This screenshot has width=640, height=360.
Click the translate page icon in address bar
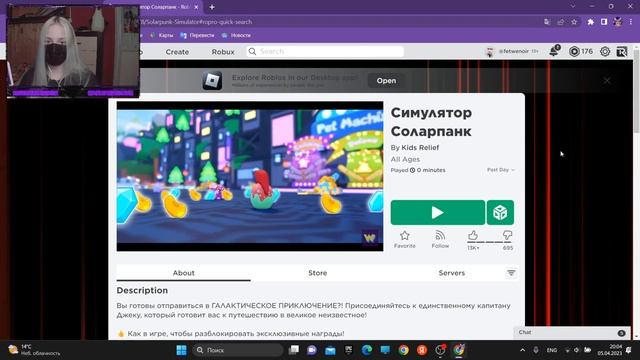pos(547,22)
